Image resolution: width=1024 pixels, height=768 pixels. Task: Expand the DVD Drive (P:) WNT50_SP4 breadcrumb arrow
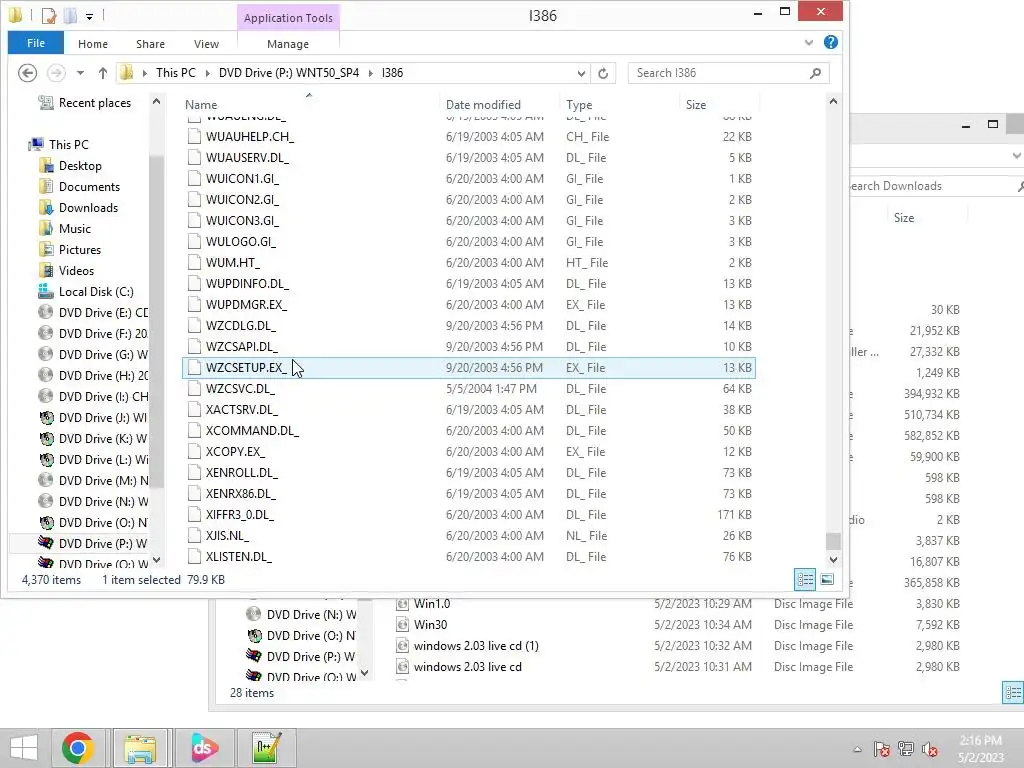(x=371, y=73)
